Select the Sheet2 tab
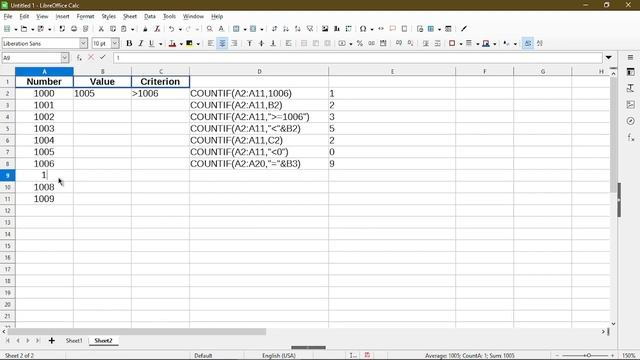Image resolution: width=640 pixels, height=360 pixels. (103, 340)
